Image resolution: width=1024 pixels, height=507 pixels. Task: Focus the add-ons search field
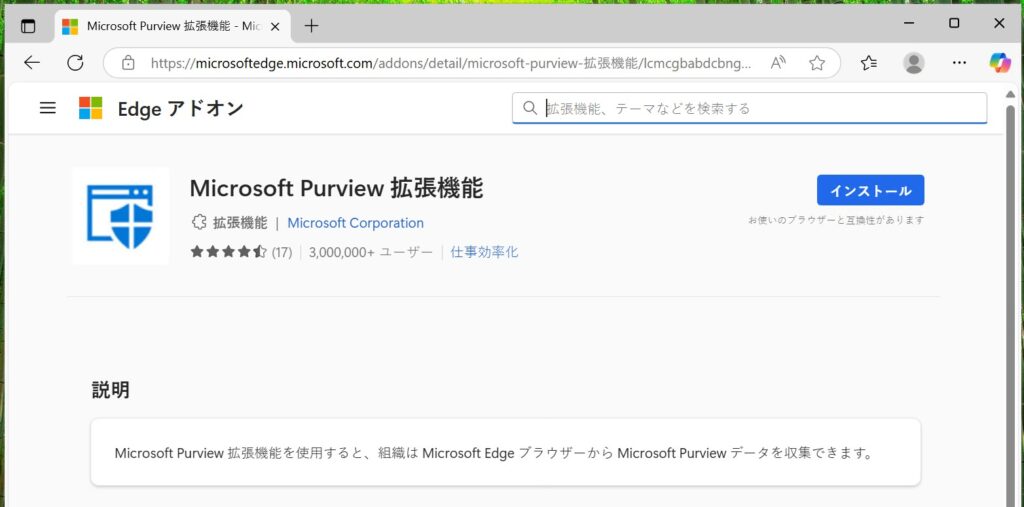pyautogui.click(x=749, y=108)
